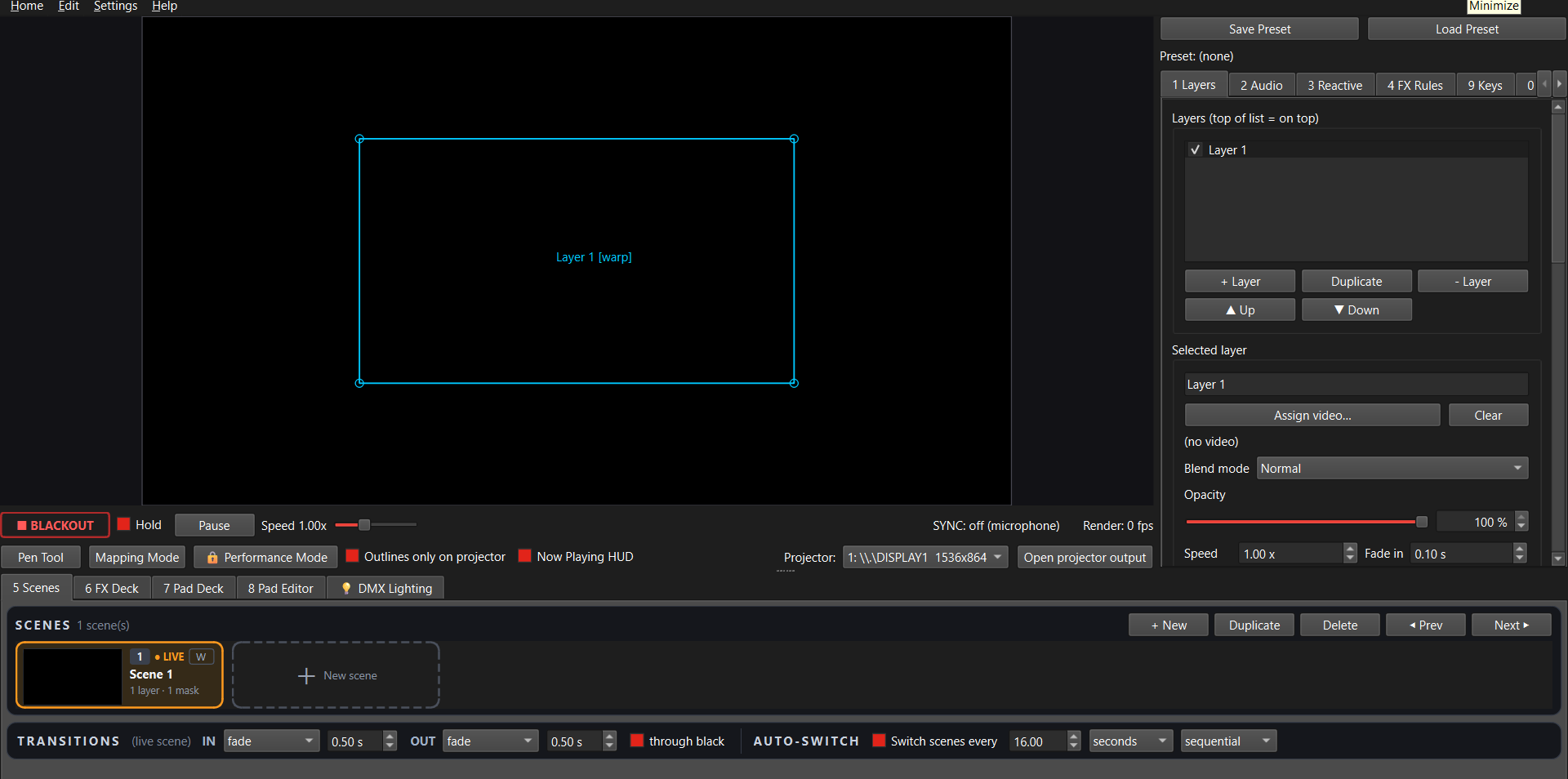The image size is (1568, 779).
Task: Click the right panel vertical scrollbar
Action: pos(1557,333)
